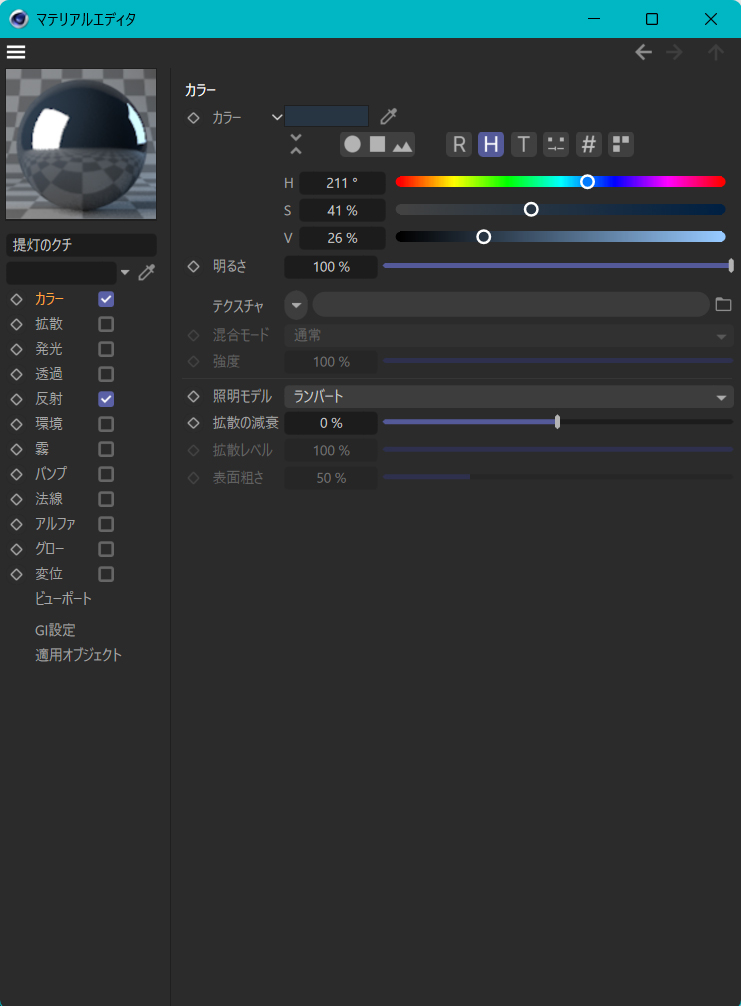
Task: Disable the 反射 channel checkbox
Action: point(106,399)
